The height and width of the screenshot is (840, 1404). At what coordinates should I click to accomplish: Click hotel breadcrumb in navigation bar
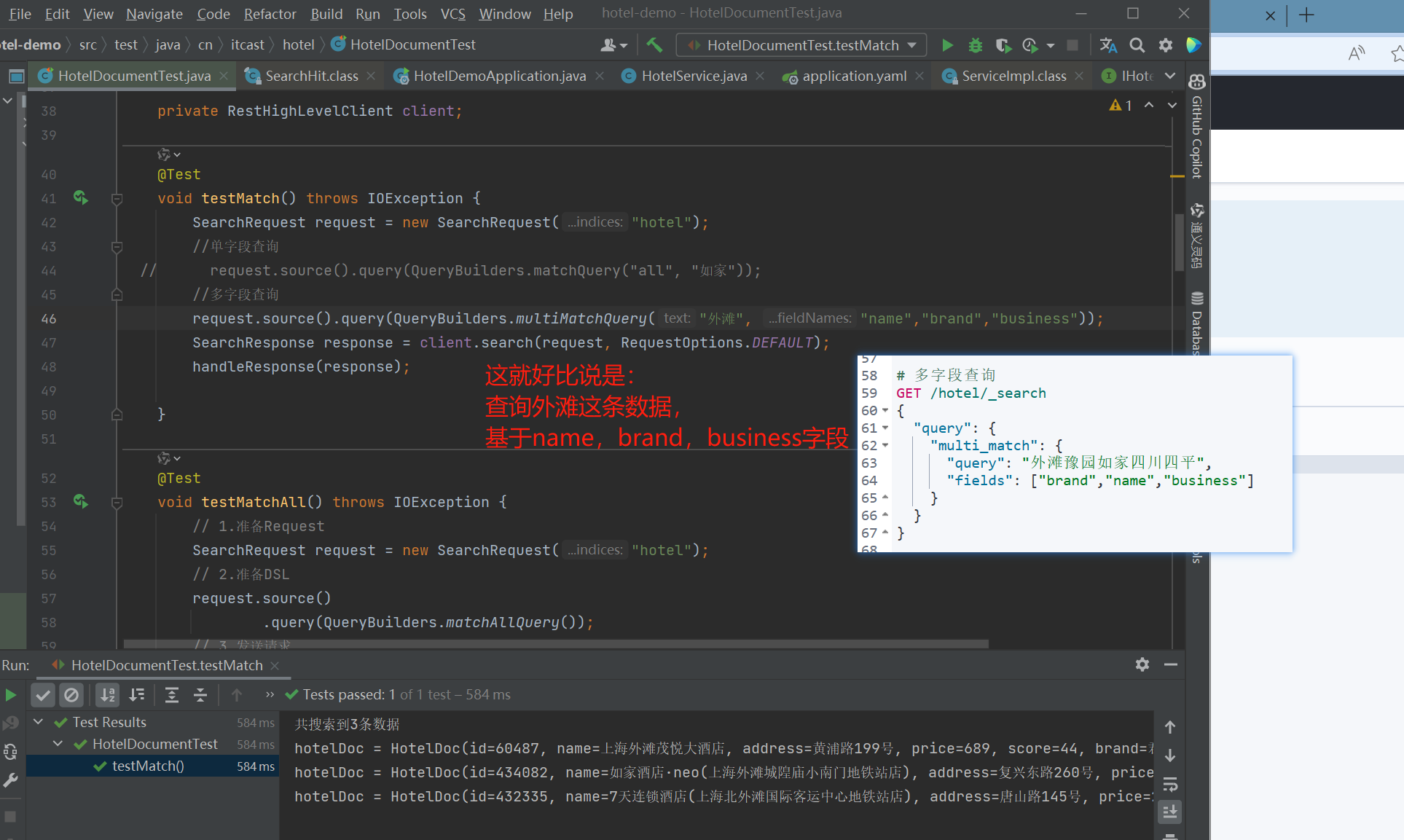click(x=298, y=44)
